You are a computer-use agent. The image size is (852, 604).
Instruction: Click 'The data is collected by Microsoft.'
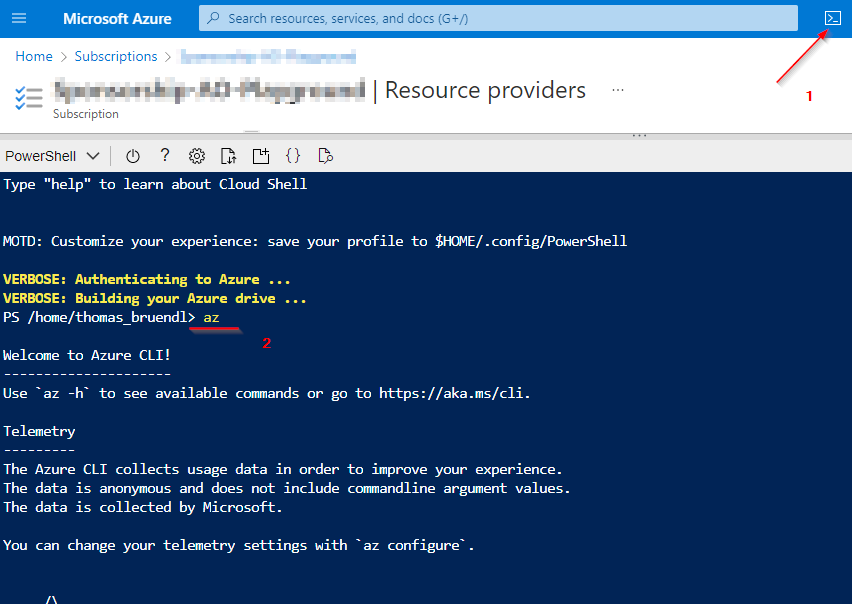(142, 508)
